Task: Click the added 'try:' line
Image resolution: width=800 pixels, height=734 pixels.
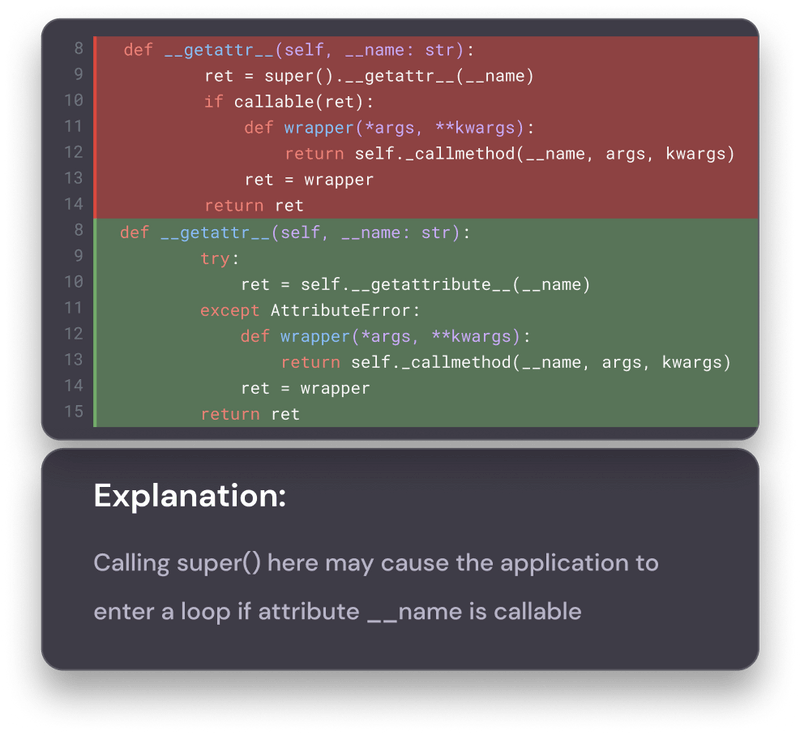Action: (x=219, y=259)
